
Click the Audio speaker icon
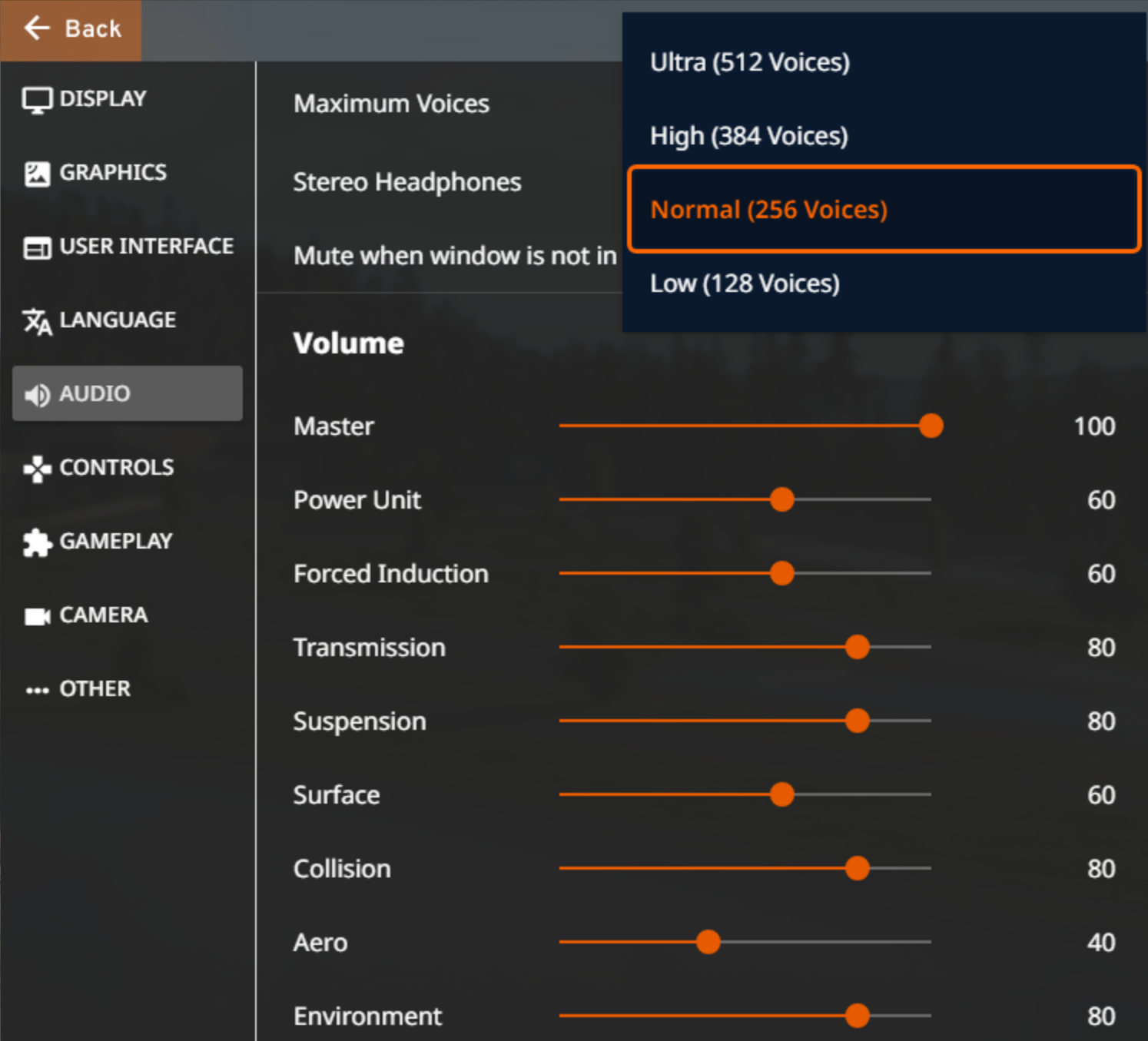click(37, 395)
